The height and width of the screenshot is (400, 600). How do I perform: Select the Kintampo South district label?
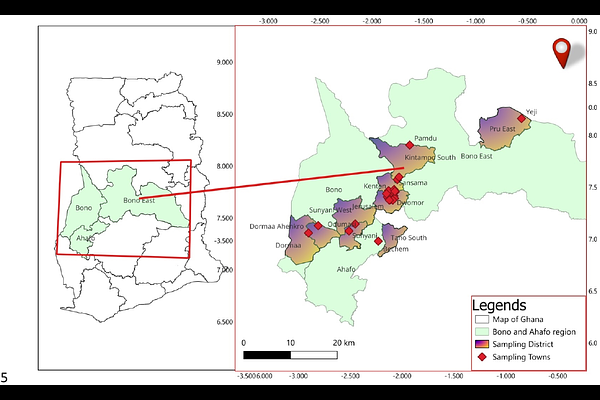[x=430, y=157]
